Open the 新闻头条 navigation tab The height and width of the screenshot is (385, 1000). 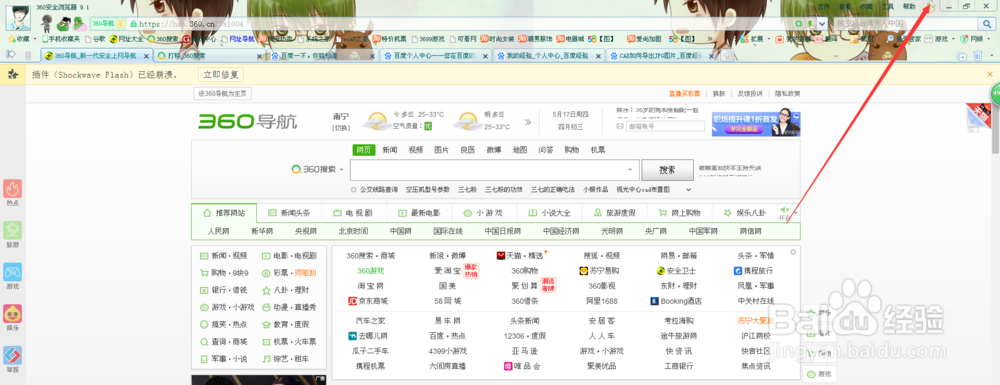[289, 213]
